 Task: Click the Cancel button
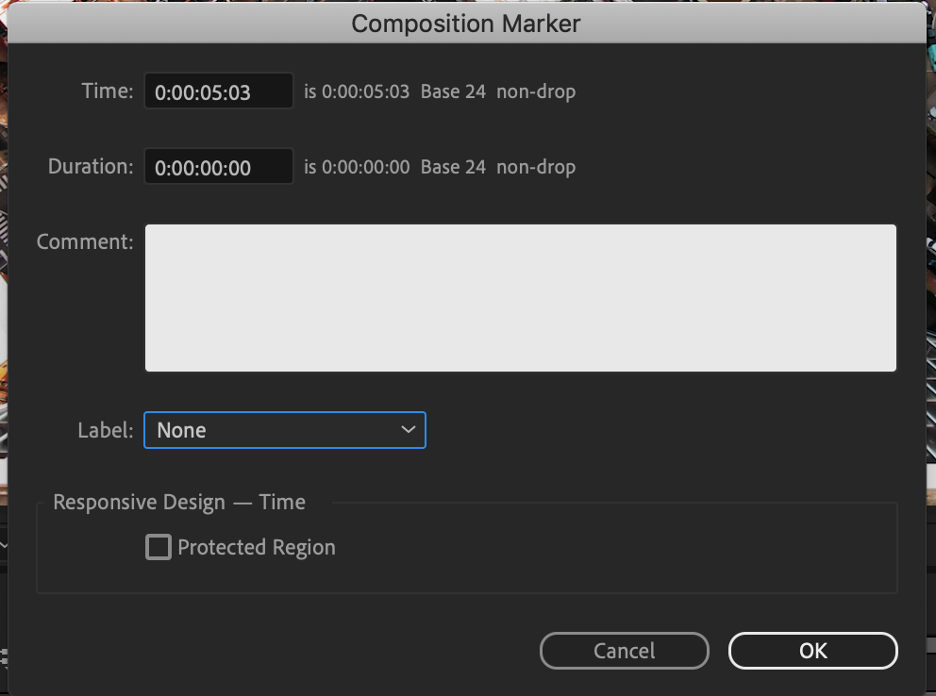[624, 651]
